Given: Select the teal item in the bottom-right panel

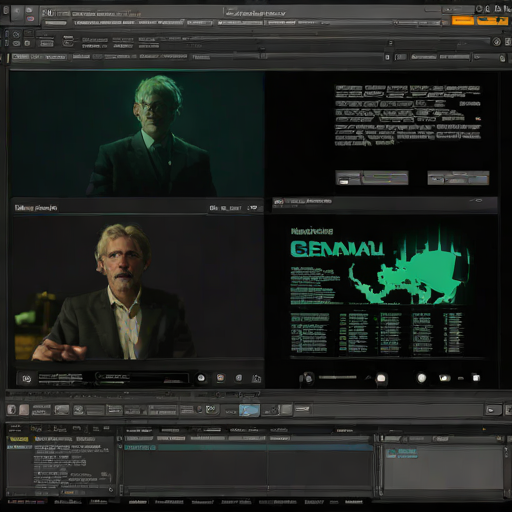Looking at the screenshot, I should click(401, 453).
